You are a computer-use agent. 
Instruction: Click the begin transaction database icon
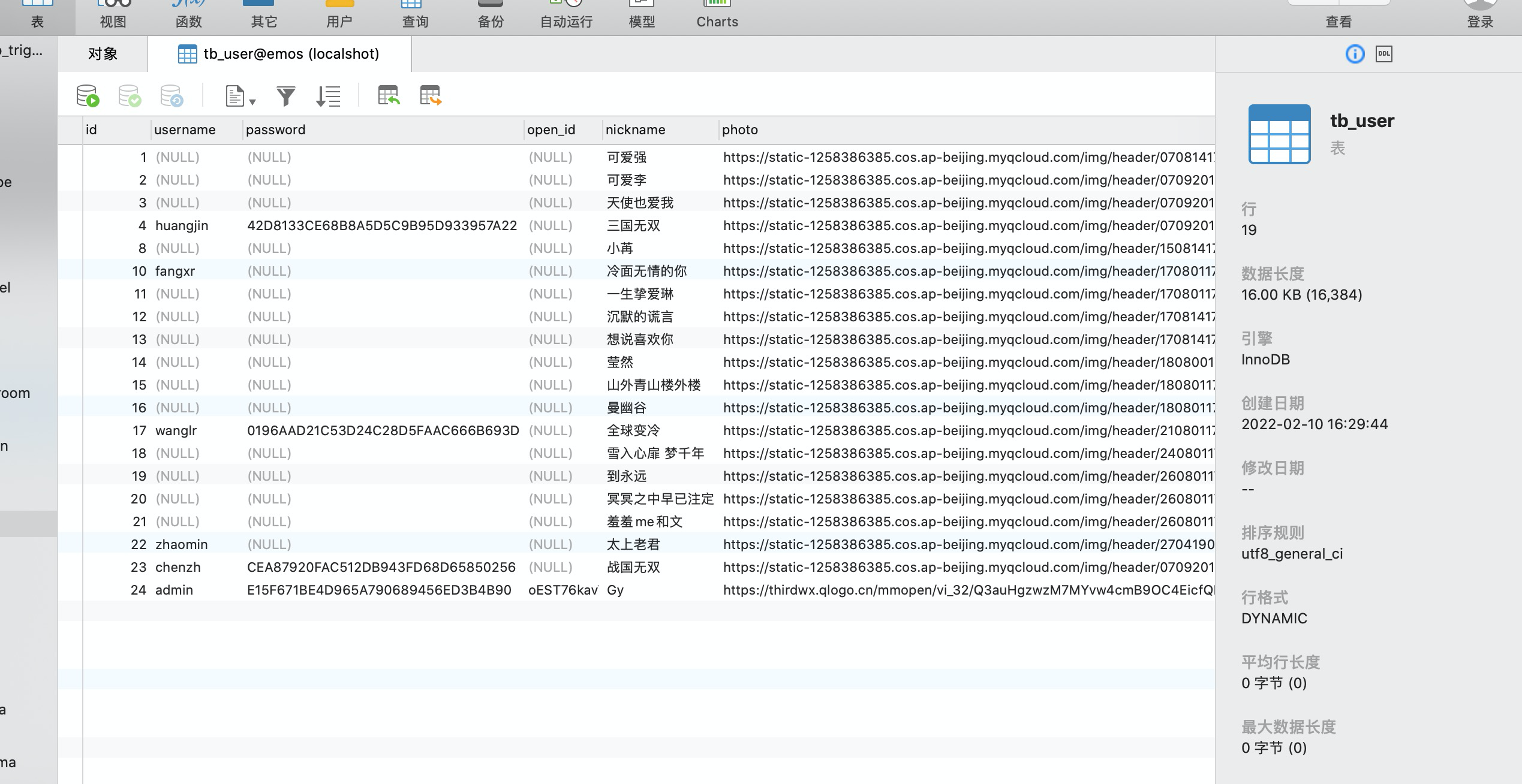pos(88,96)
